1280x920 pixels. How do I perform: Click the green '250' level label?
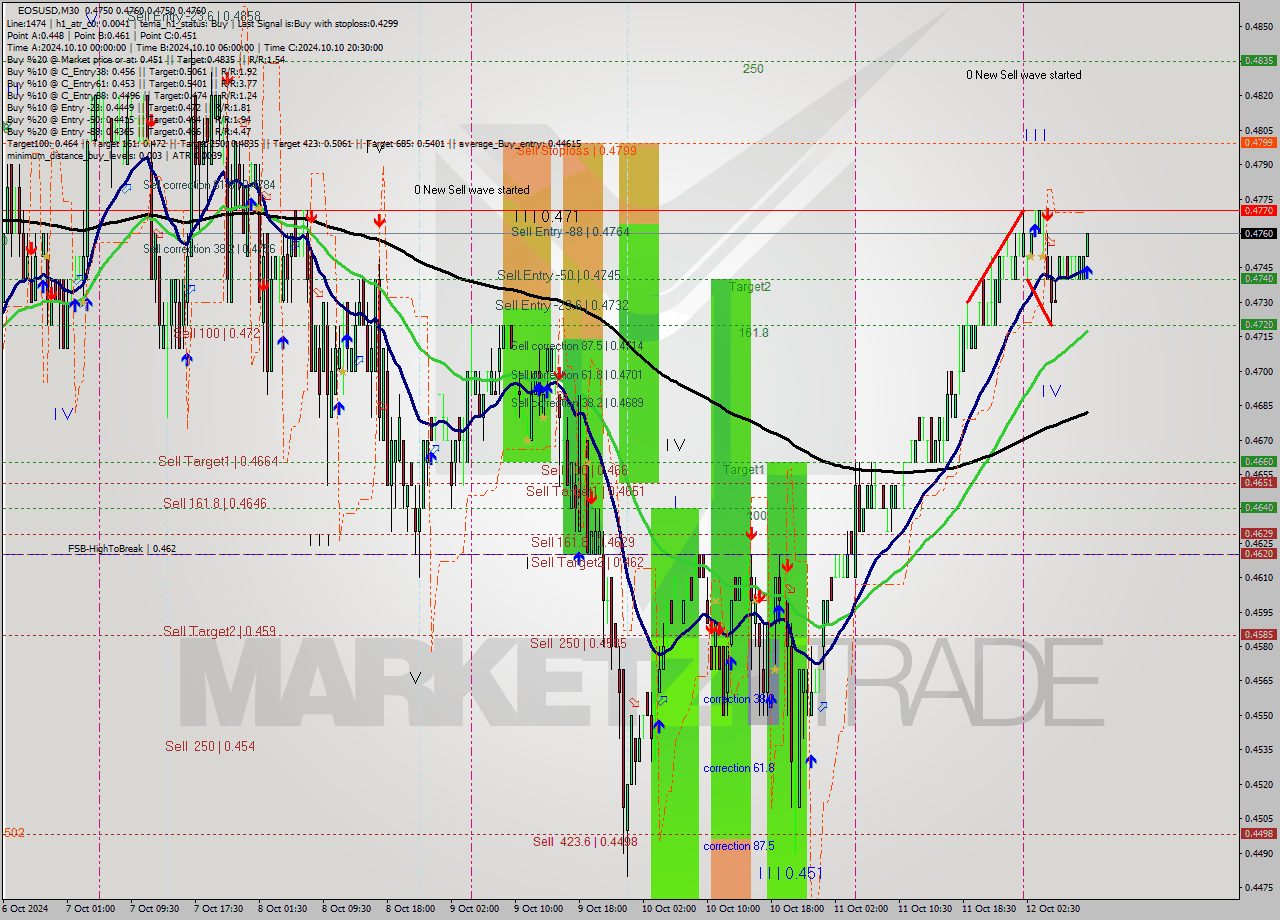[x=753, y=69]
